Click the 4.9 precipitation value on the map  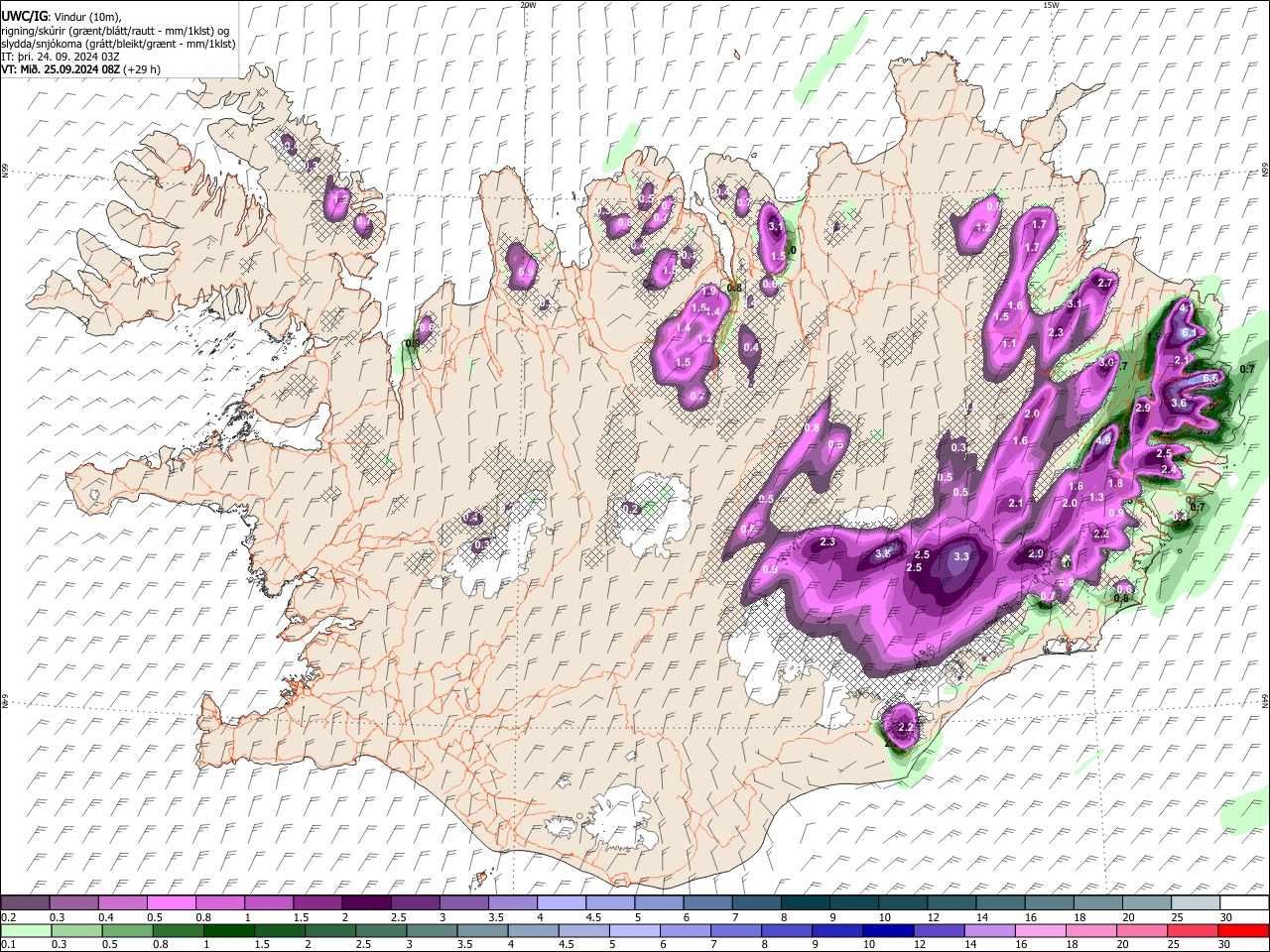click(1103, 439)
